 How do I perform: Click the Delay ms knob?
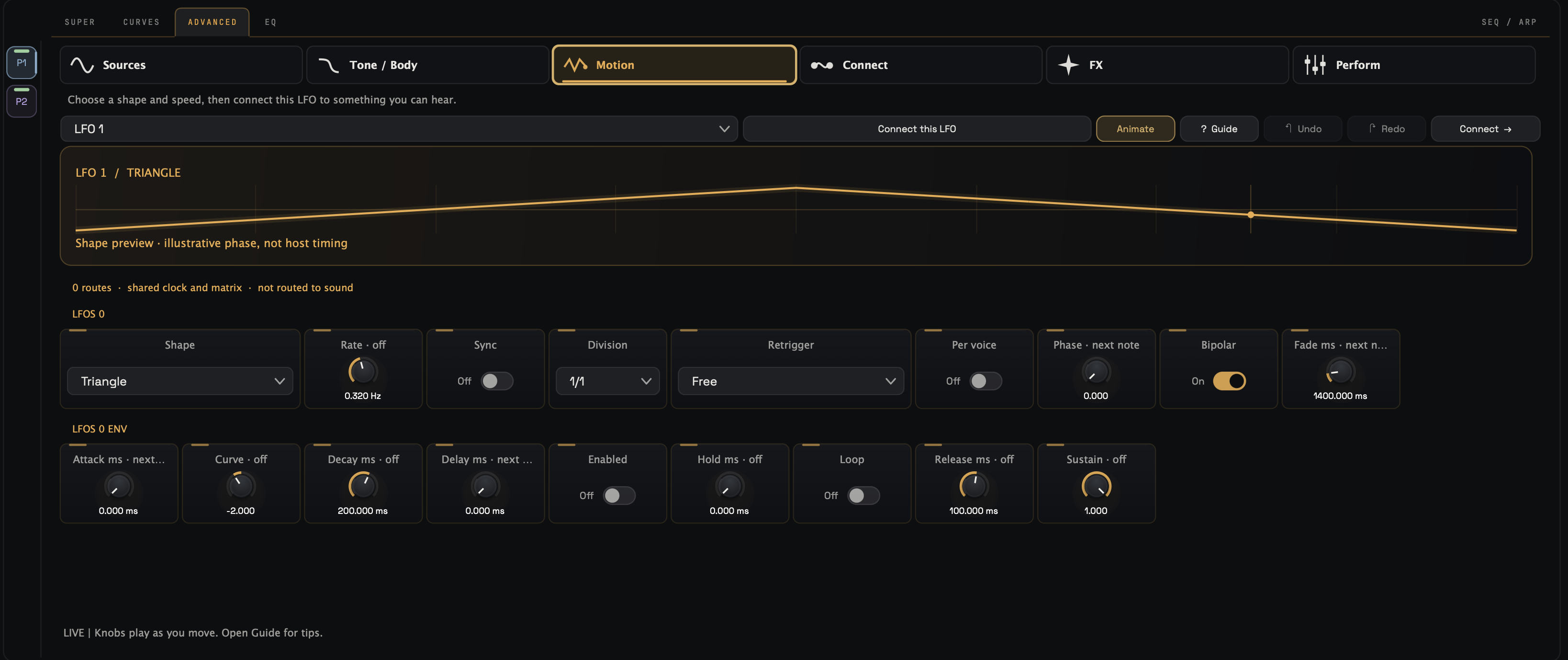click(485, 486)
